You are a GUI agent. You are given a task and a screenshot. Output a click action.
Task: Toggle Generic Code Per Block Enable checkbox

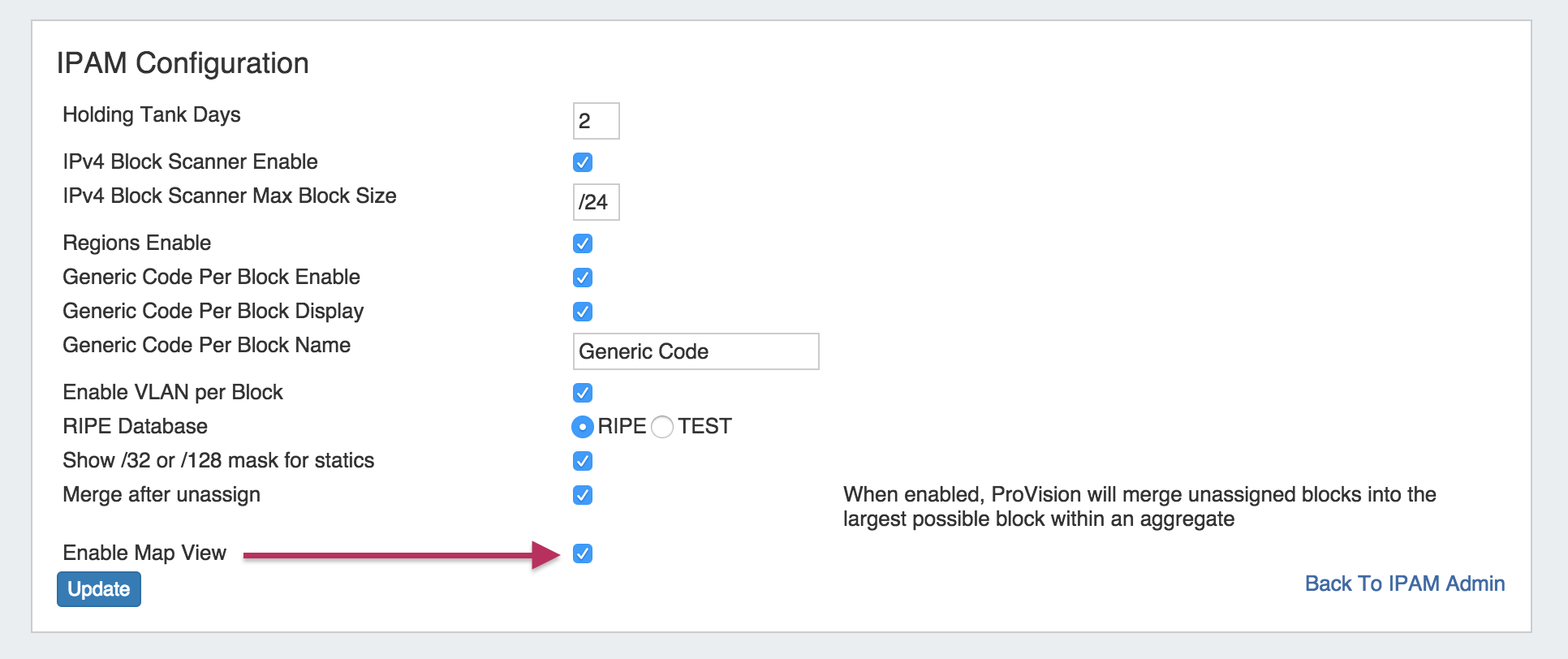(583, 278)
